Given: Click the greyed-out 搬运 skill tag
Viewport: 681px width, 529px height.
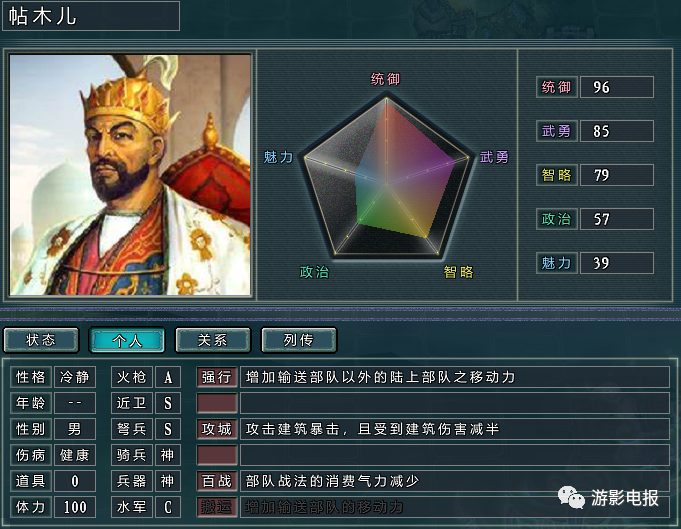Looking at the screenshot, I should point(217,507).
